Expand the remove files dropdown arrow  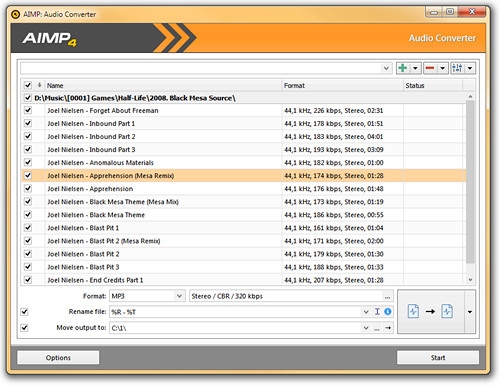click(442, 68)
